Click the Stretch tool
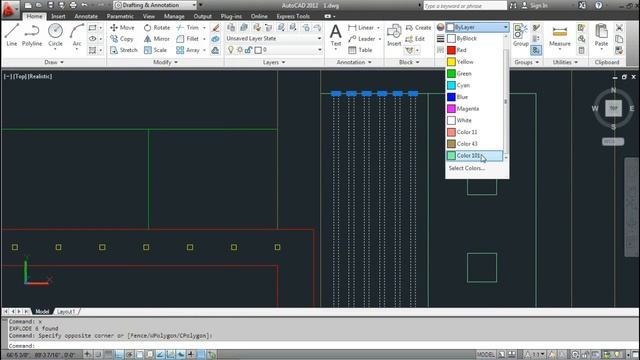 pyautogui.click(x=124, y=50)
